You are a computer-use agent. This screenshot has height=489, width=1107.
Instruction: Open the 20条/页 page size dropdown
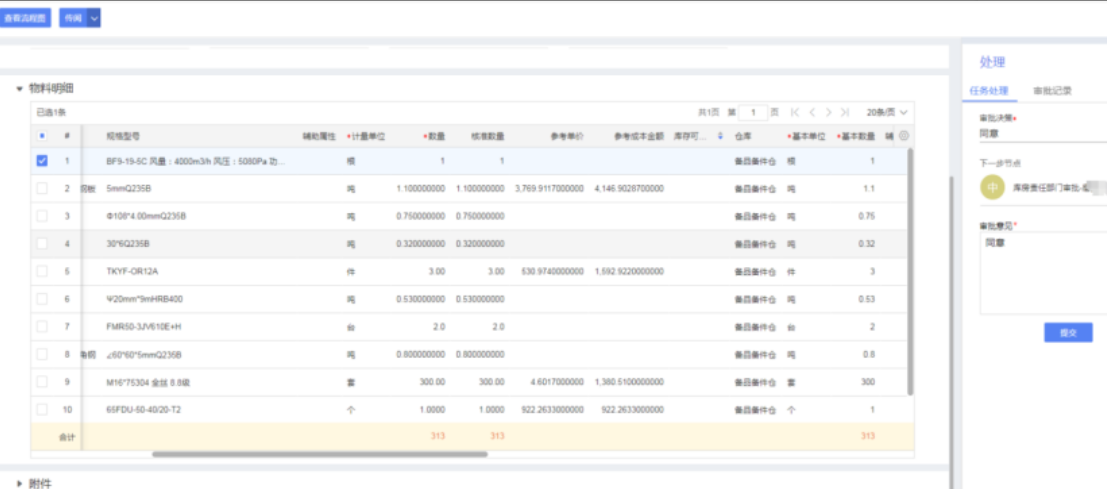[x=887, y=113]
